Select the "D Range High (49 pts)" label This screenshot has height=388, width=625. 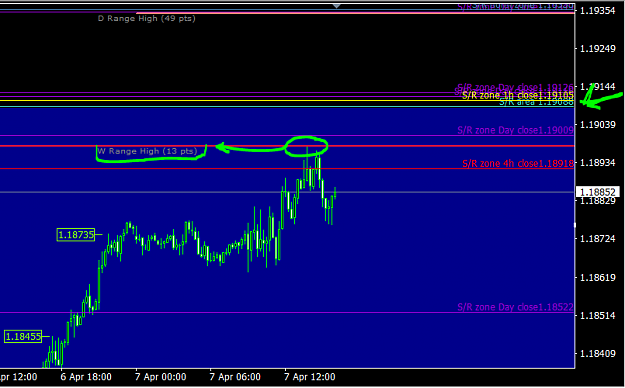coord(147,18)
